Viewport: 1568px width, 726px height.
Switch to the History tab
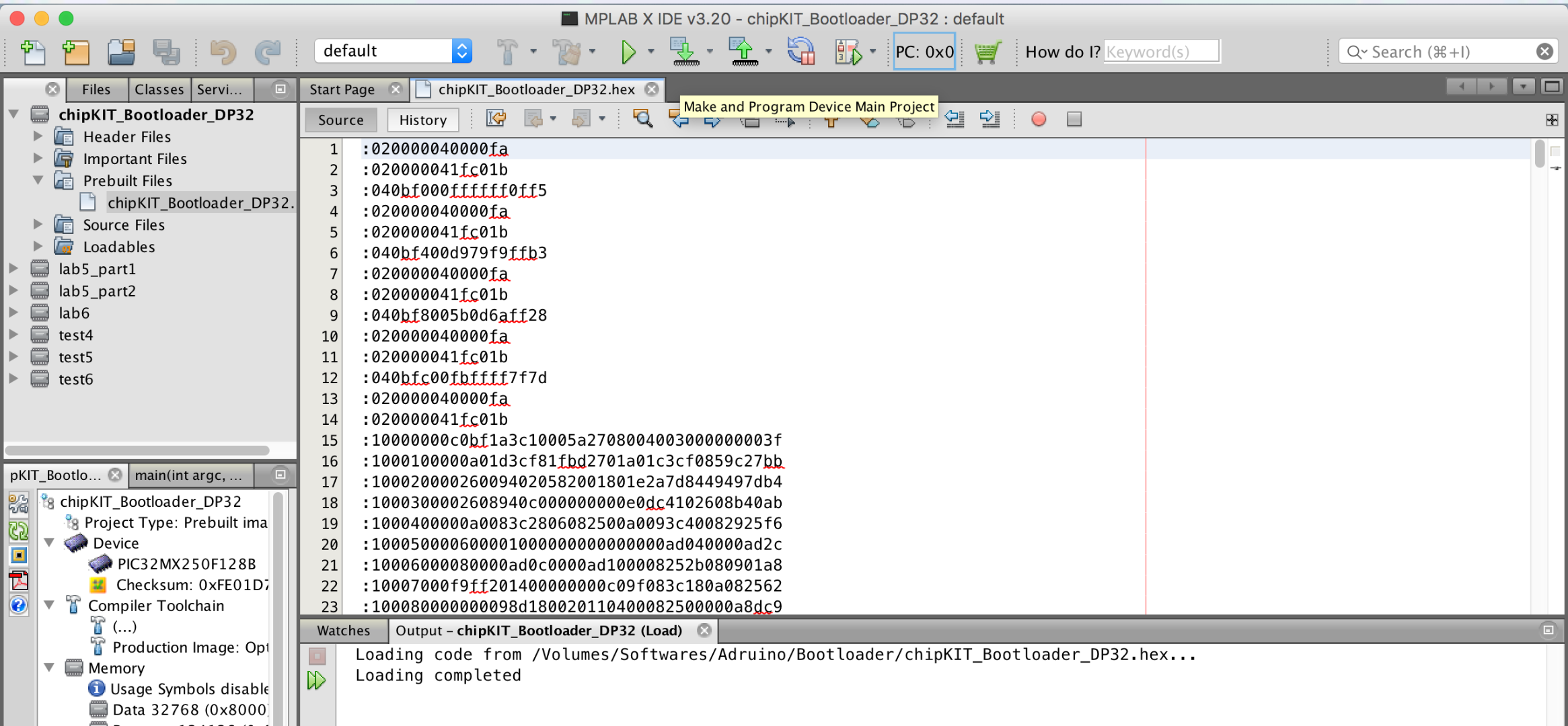tap(422, 120)
